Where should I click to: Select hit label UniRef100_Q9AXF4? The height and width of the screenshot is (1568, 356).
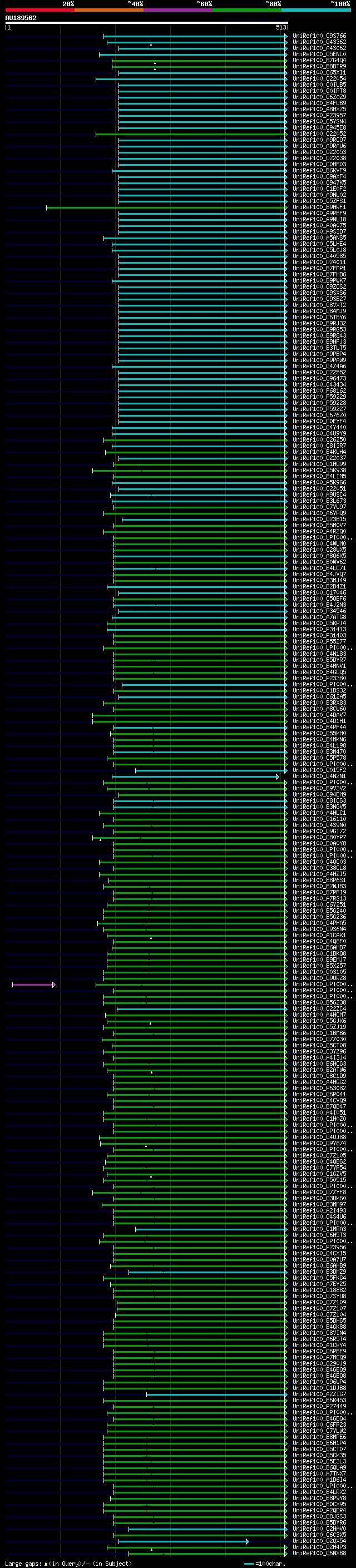tap(319, 176)
